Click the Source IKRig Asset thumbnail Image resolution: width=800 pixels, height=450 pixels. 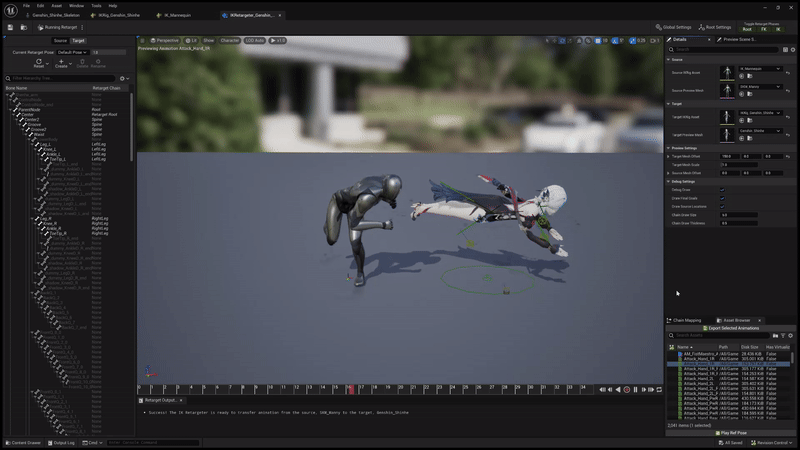(727, 72)
